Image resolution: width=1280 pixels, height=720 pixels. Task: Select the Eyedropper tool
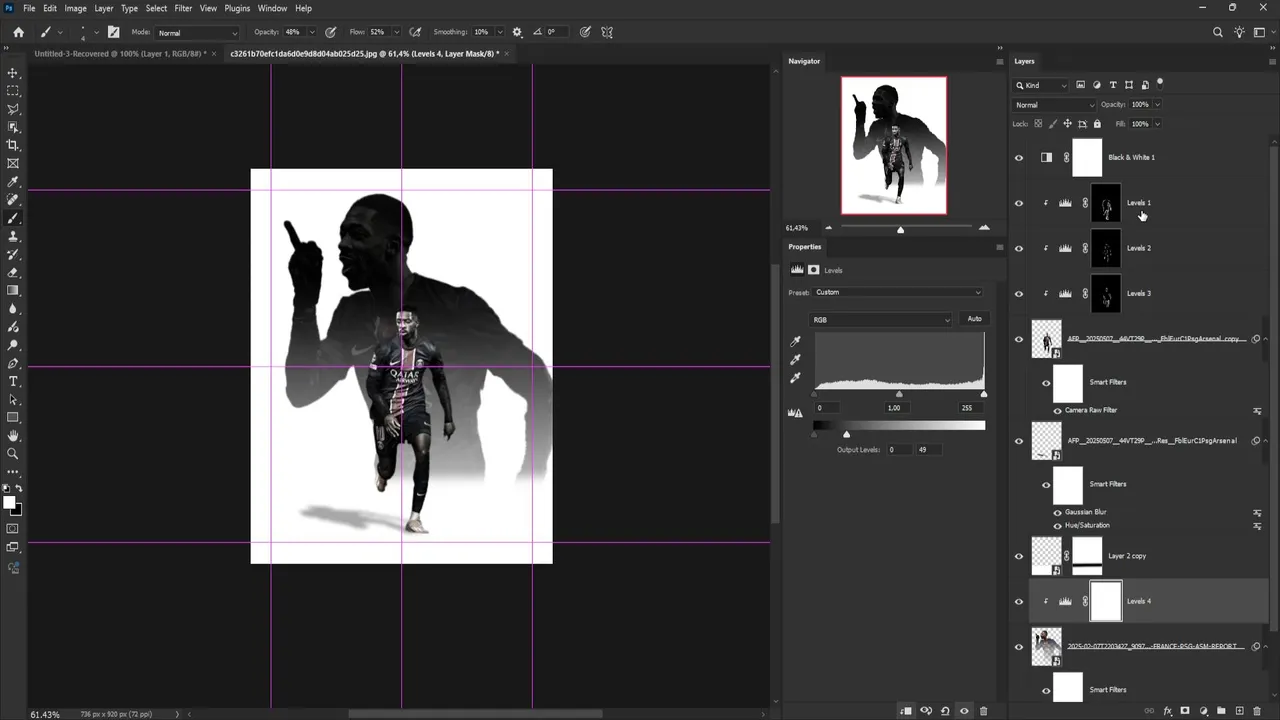point(13,182)
